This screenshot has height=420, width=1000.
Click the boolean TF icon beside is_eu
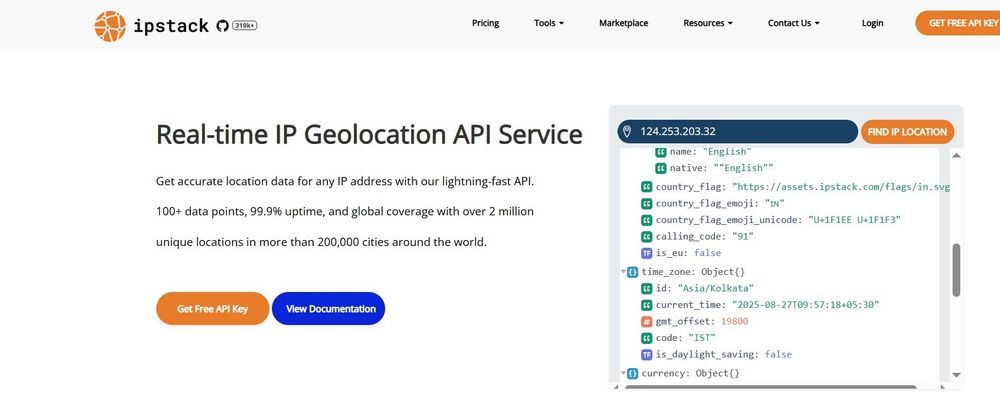pyautogui.click(x=647, y=253)
